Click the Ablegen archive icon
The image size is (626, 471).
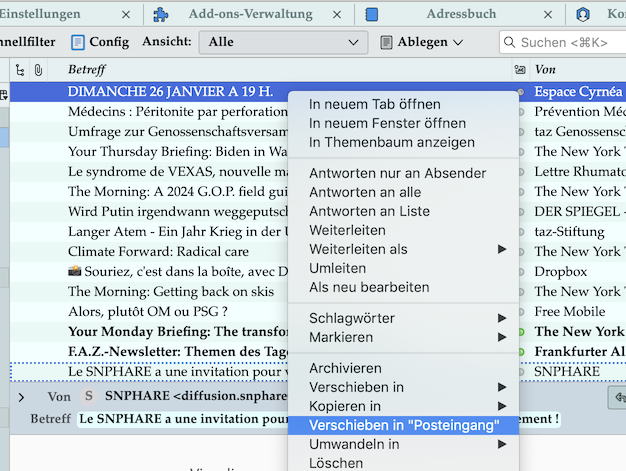[387, 42]
